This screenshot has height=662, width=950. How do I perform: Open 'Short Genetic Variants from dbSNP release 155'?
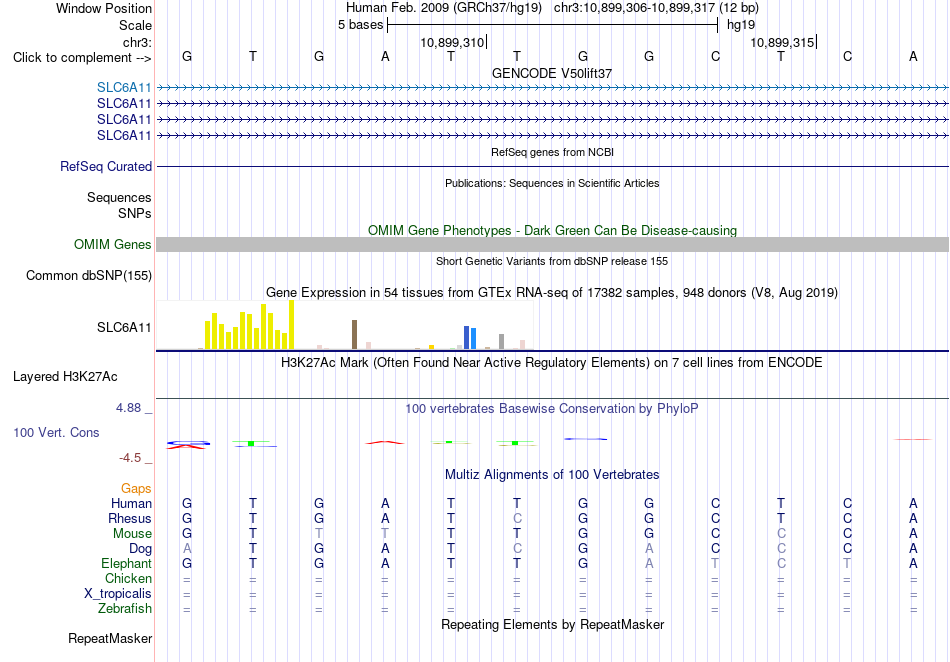coord(552,261)
